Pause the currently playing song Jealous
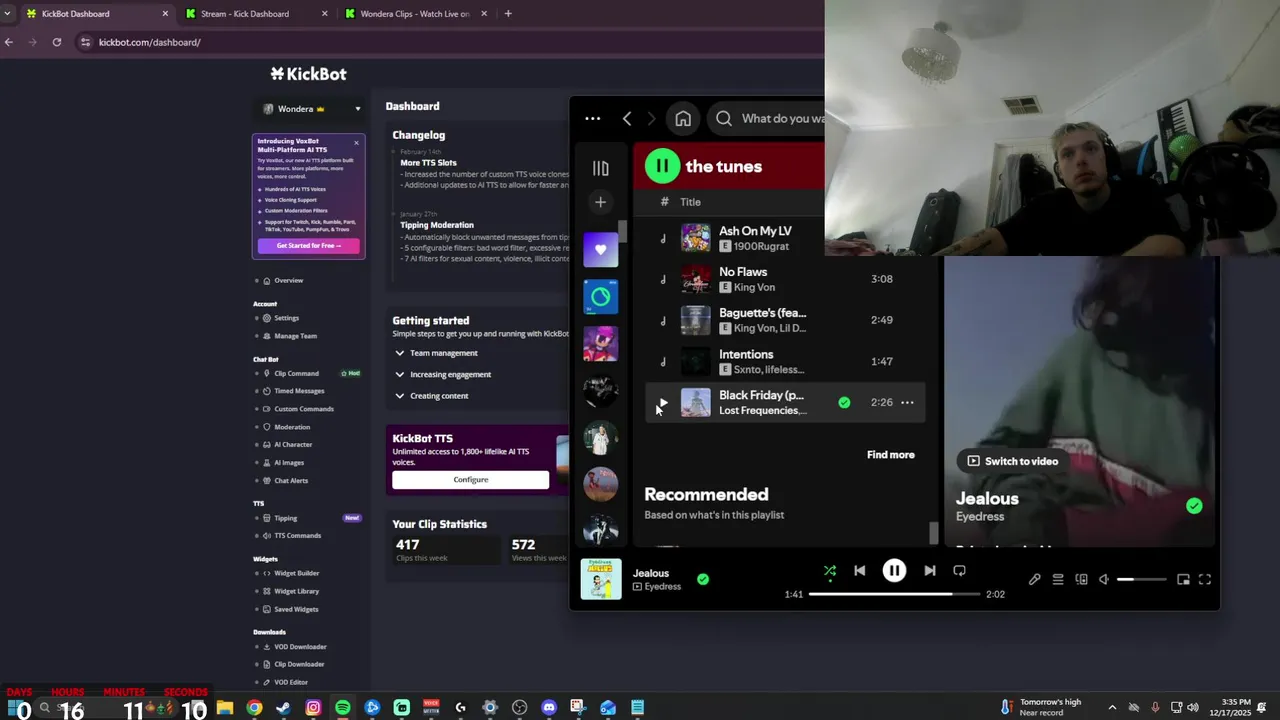Viewport: 1280px width, 720px height. tap(894, 571)
